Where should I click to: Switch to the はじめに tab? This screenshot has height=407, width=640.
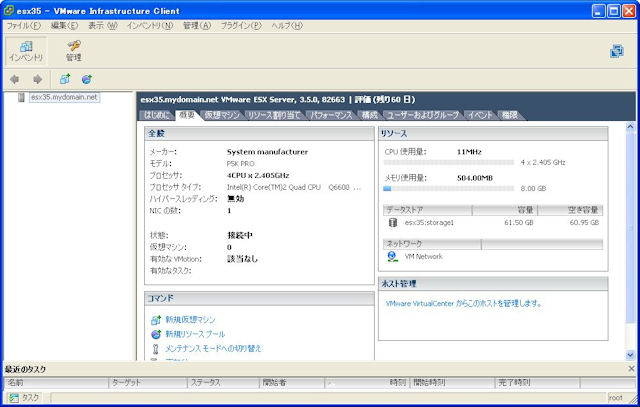point(156,115)
